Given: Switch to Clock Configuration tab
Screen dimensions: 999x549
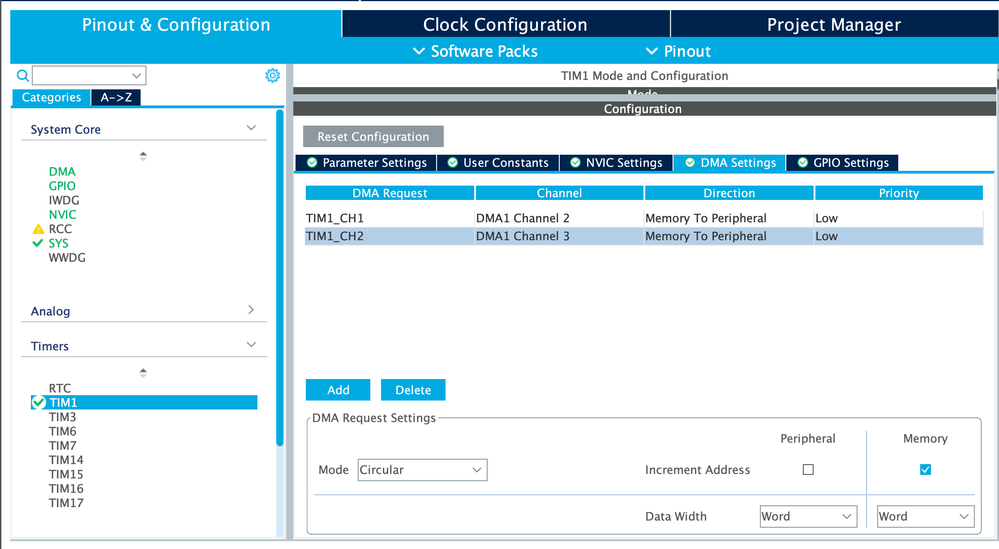Looking at the screenshot, I should point(505,24).
